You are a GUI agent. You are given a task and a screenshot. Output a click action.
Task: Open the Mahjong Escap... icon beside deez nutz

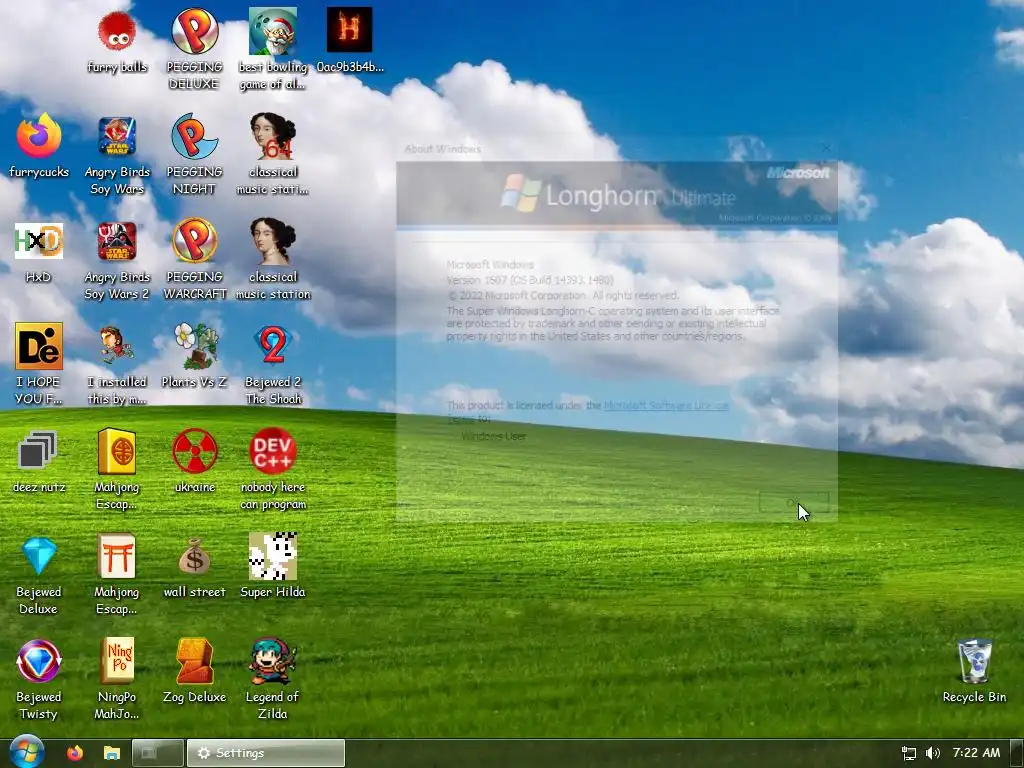click(117, 470)
